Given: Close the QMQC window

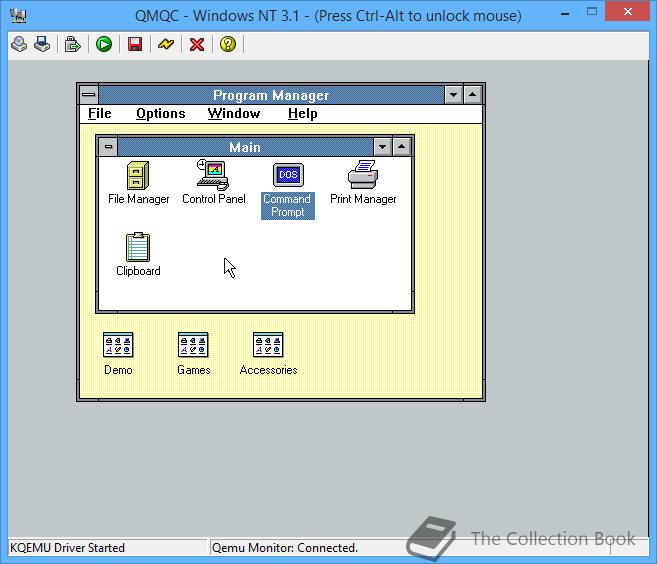Looking at the screenshot, I should 627,12.
